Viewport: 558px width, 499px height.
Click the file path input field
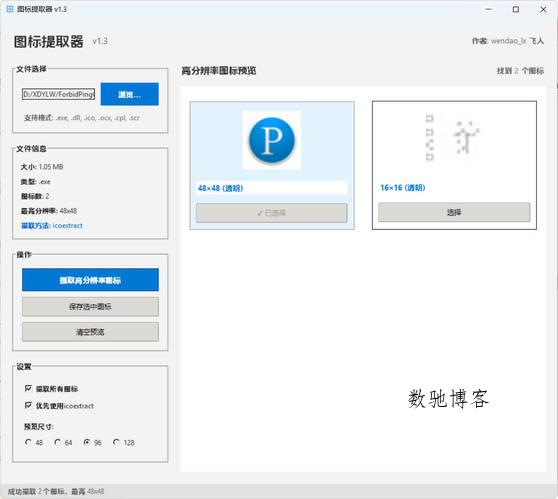point(58,94)
